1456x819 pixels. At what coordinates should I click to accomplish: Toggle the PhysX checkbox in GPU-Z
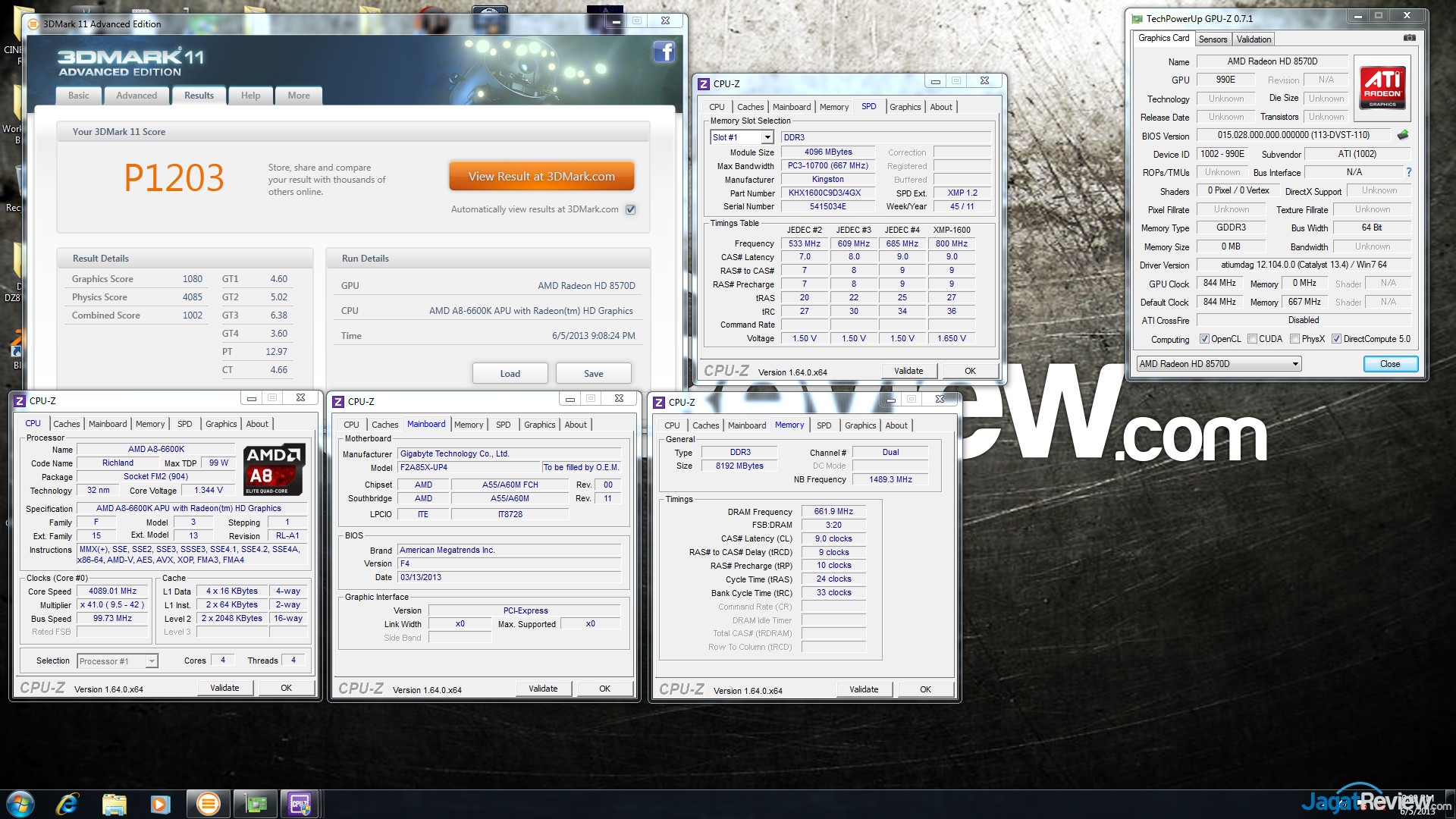point(1294,339)
